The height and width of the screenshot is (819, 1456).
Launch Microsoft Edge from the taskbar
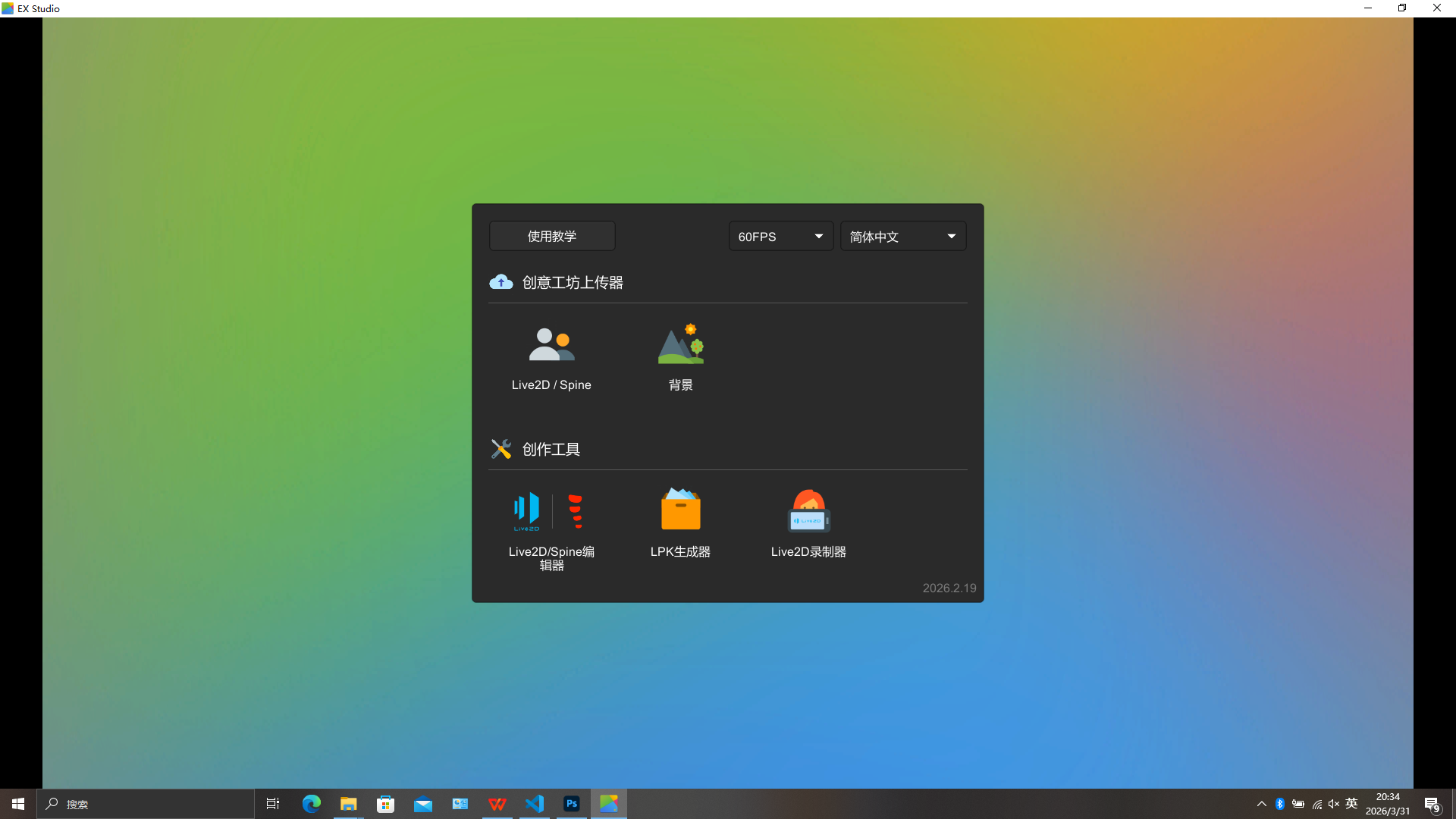click(x=311, y=804)
